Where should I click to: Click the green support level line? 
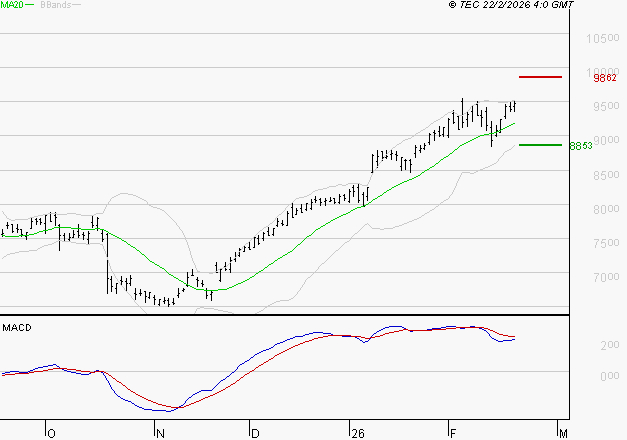(x=540, y=145)
